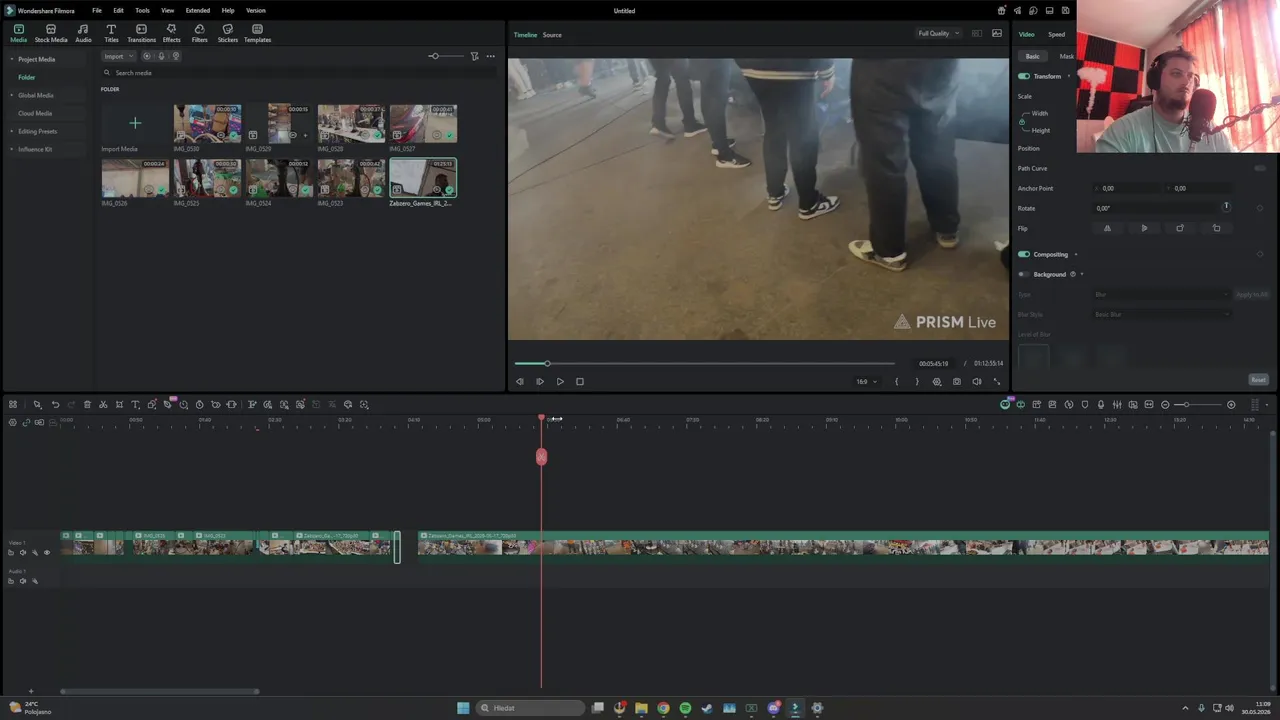Select the IMG_0525 media thumbnail

coord(207,178)
